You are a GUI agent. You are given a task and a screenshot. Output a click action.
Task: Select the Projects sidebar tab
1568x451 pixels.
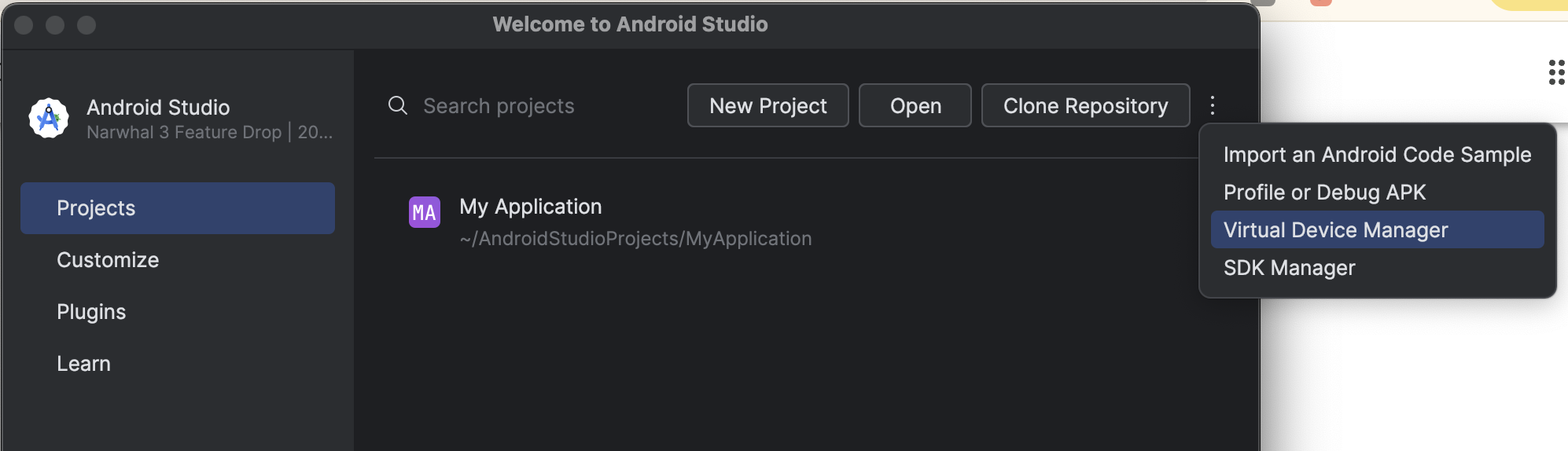tap(178, 208)
